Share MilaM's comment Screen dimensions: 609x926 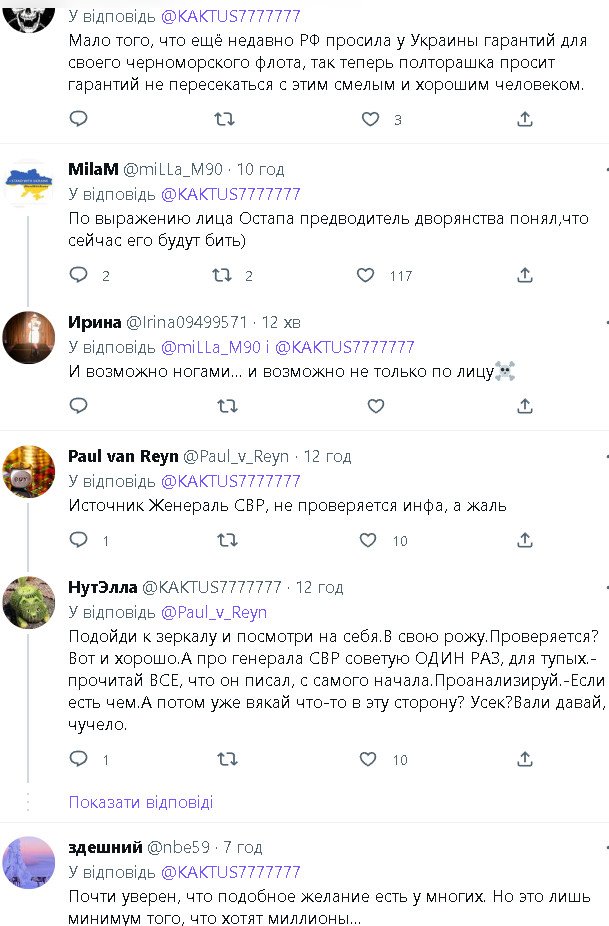pos(525,275)
